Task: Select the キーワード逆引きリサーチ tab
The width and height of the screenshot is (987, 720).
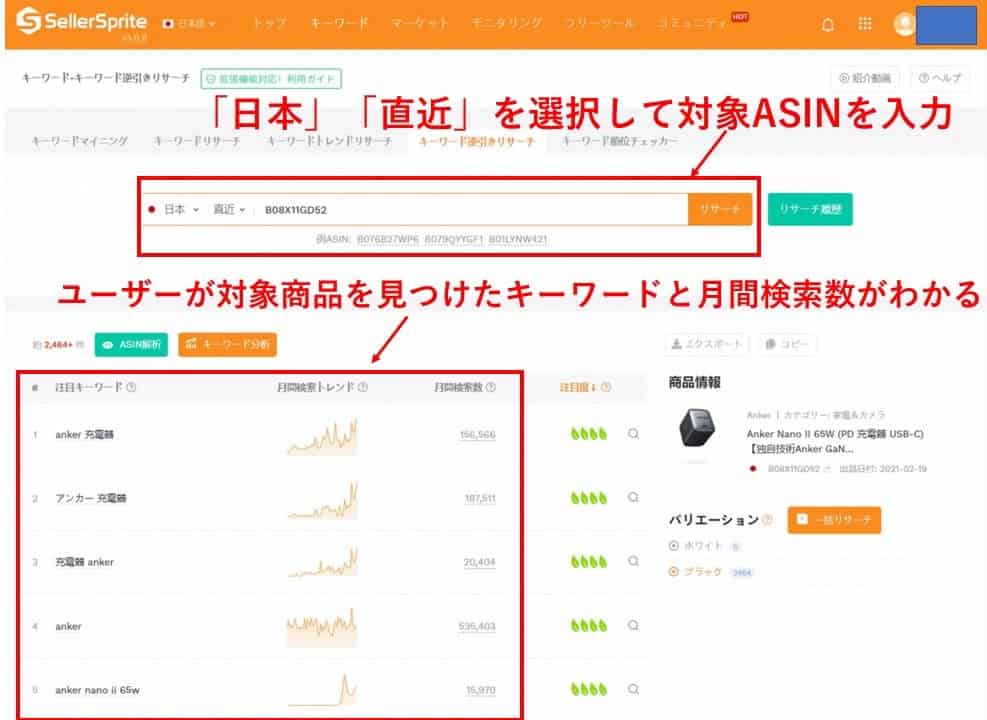Action: pyautogui.click(x=477, y=141)
